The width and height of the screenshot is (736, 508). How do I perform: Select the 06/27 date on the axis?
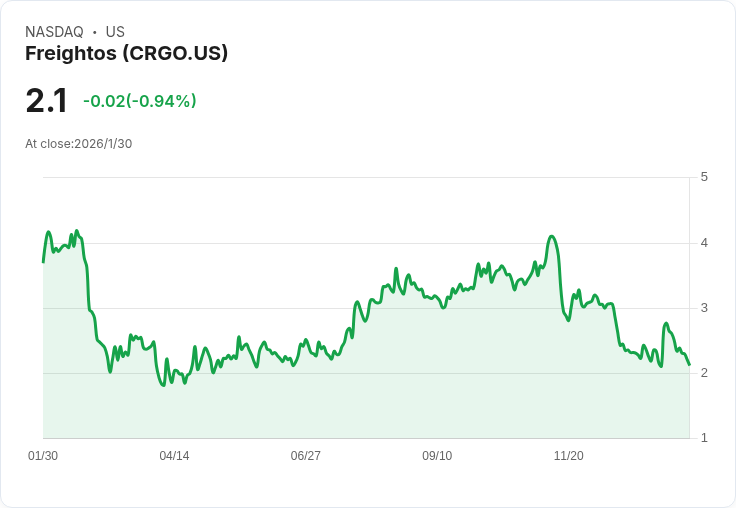(x=306, y=456)
